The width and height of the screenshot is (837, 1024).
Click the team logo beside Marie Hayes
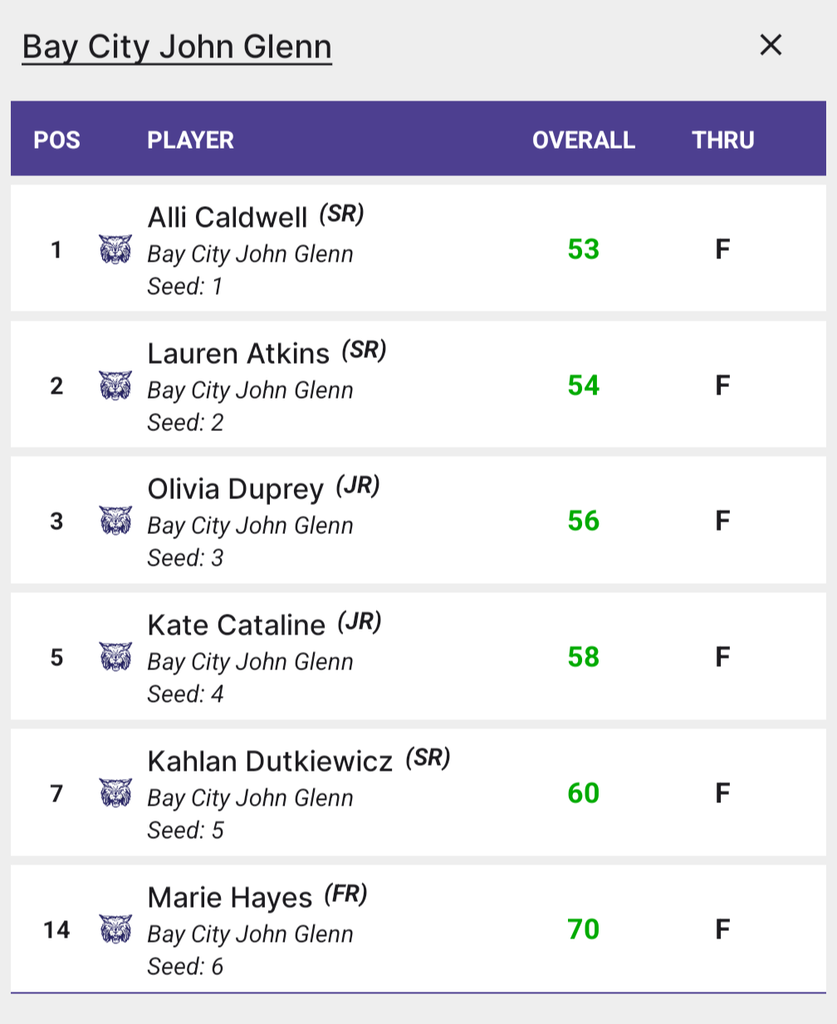point(116,929)
